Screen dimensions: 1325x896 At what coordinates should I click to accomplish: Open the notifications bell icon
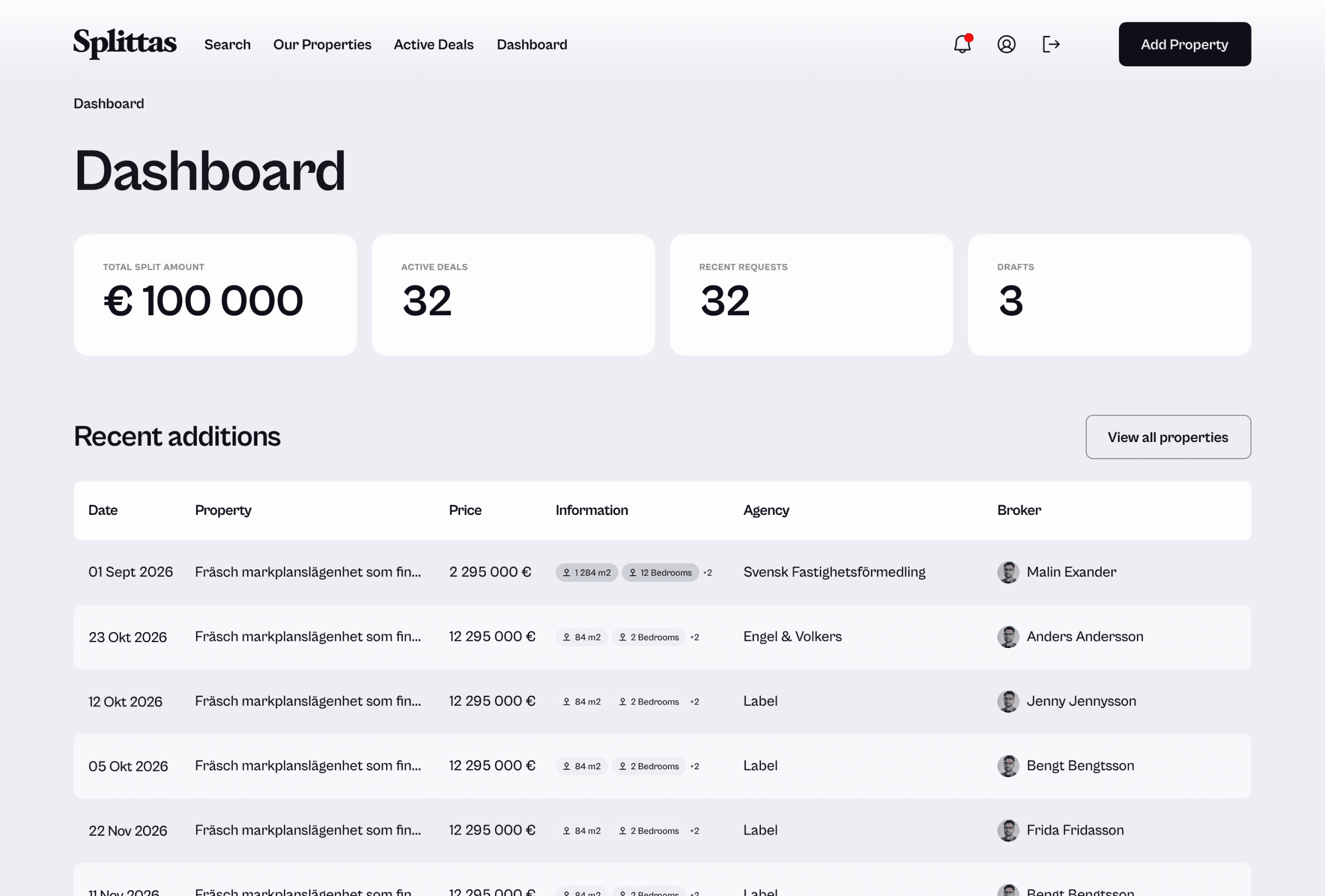pyautogui.click(x=962, y=45)
